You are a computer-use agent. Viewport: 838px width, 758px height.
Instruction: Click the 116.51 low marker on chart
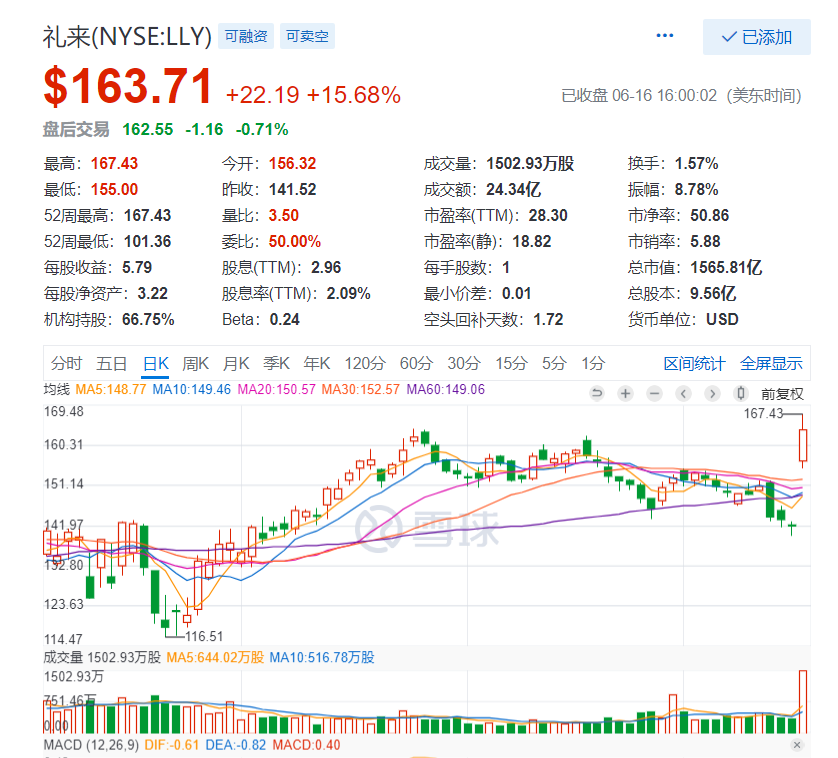coord(204,636)
